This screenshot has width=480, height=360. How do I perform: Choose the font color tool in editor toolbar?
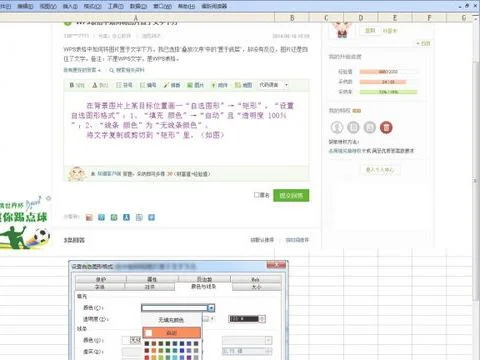coord(100,85)
